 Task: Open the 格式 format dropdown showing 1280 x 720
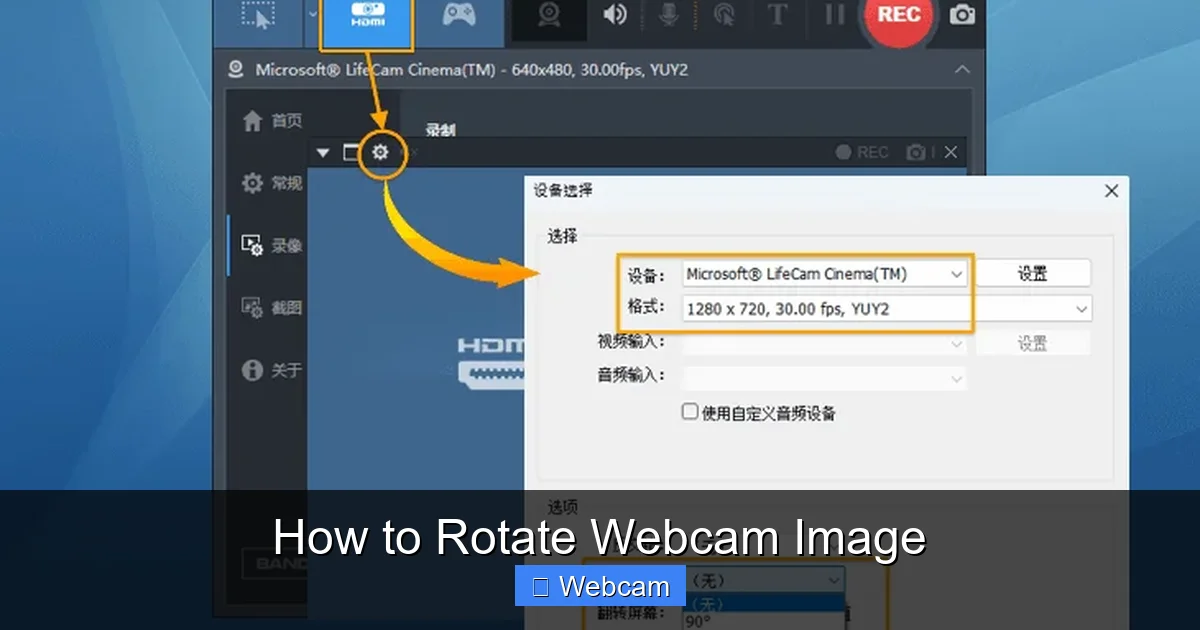887,309
